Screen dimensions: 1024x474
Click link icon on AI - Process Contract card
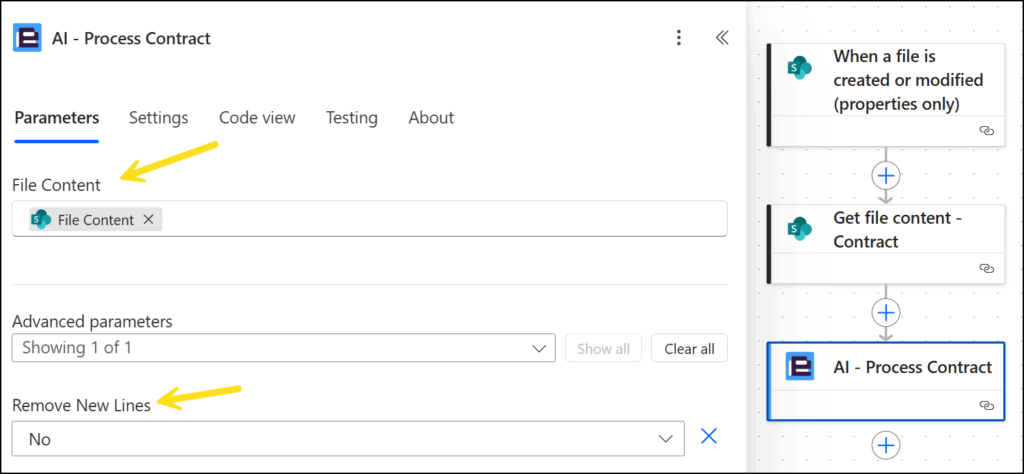point(986,405)
